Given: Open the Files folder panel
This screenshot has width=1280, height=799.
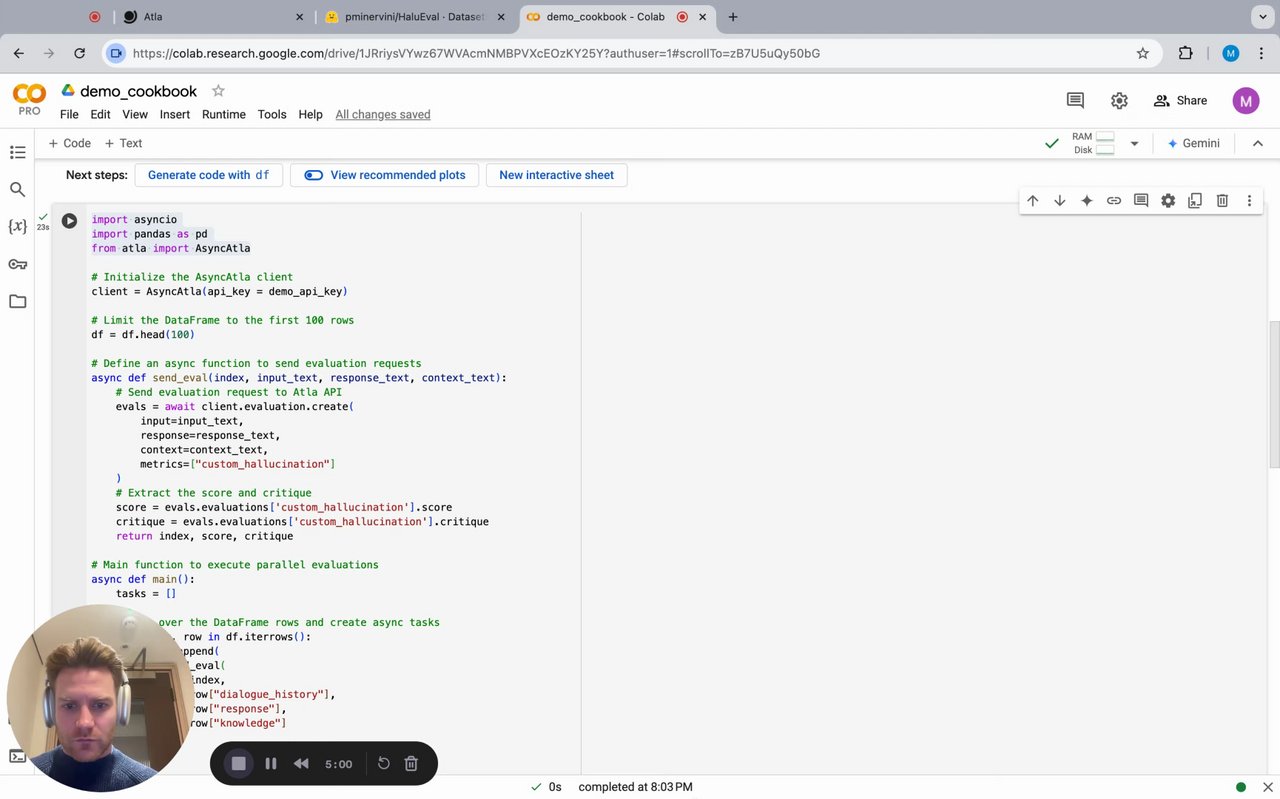Looking at the screenshot, I should [x=17, y=301].
